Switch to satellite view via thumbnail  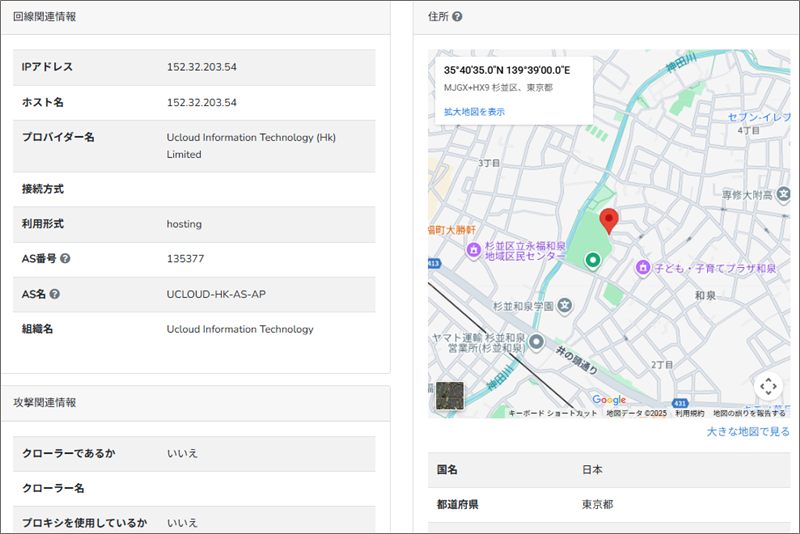pos(450,396)
